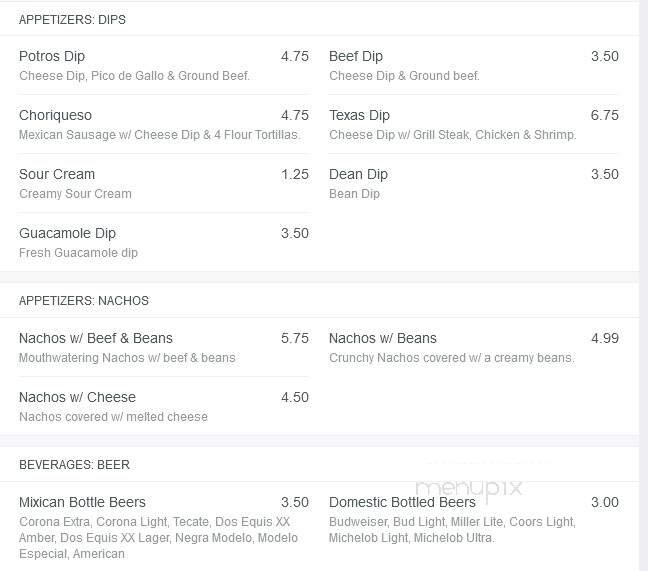Click the Beef Dip item title
Image resolution: width=648 pixels, height=571 pixels.
[x=356, y=56]
